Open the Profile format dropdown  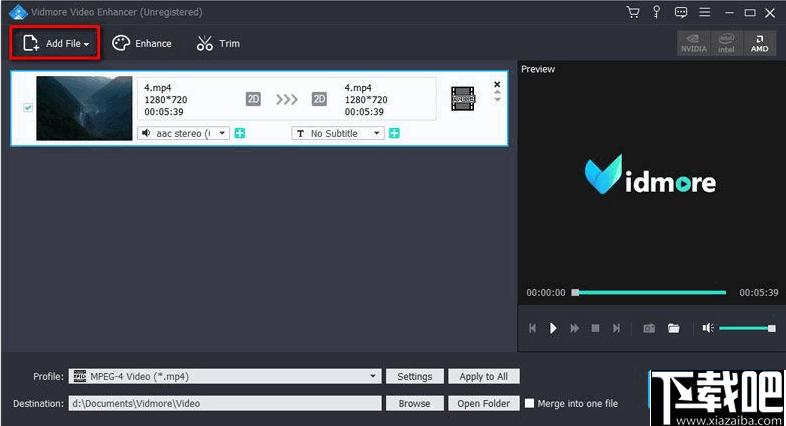coord(225,376)
